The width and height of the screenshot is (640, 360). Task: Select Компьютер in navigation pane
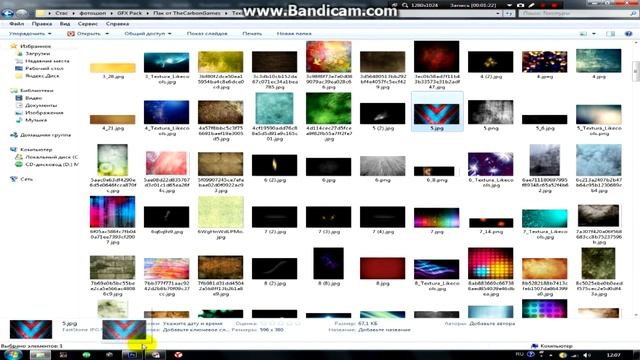pos(36,149)
